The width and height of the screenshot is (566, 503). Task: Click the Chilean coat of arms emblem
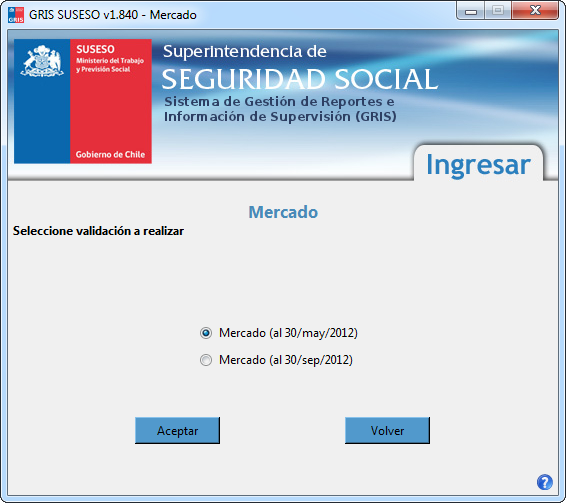tap(42, 61)
